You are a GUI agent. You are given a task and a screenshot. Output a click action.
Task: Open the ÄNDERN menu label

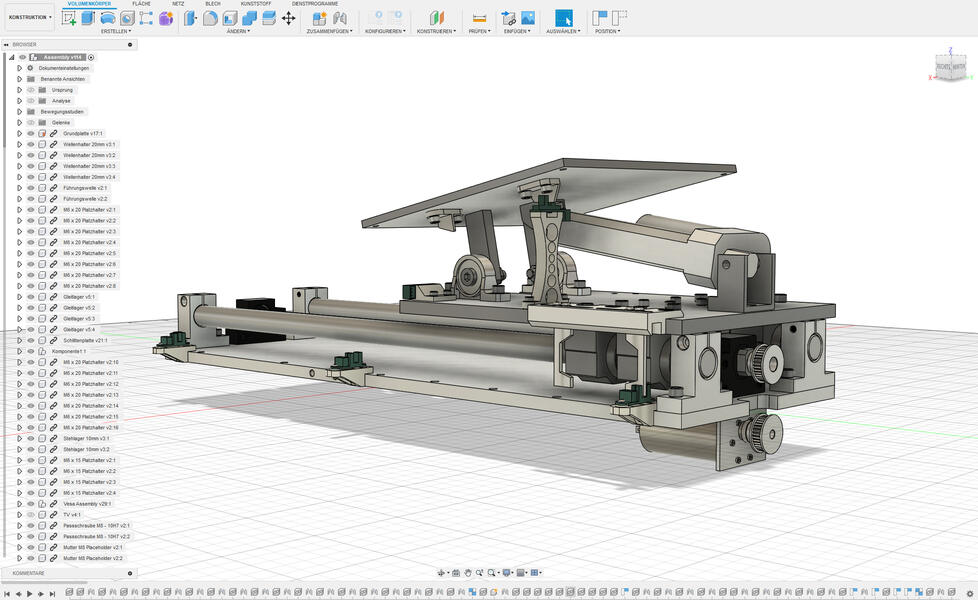237,31
